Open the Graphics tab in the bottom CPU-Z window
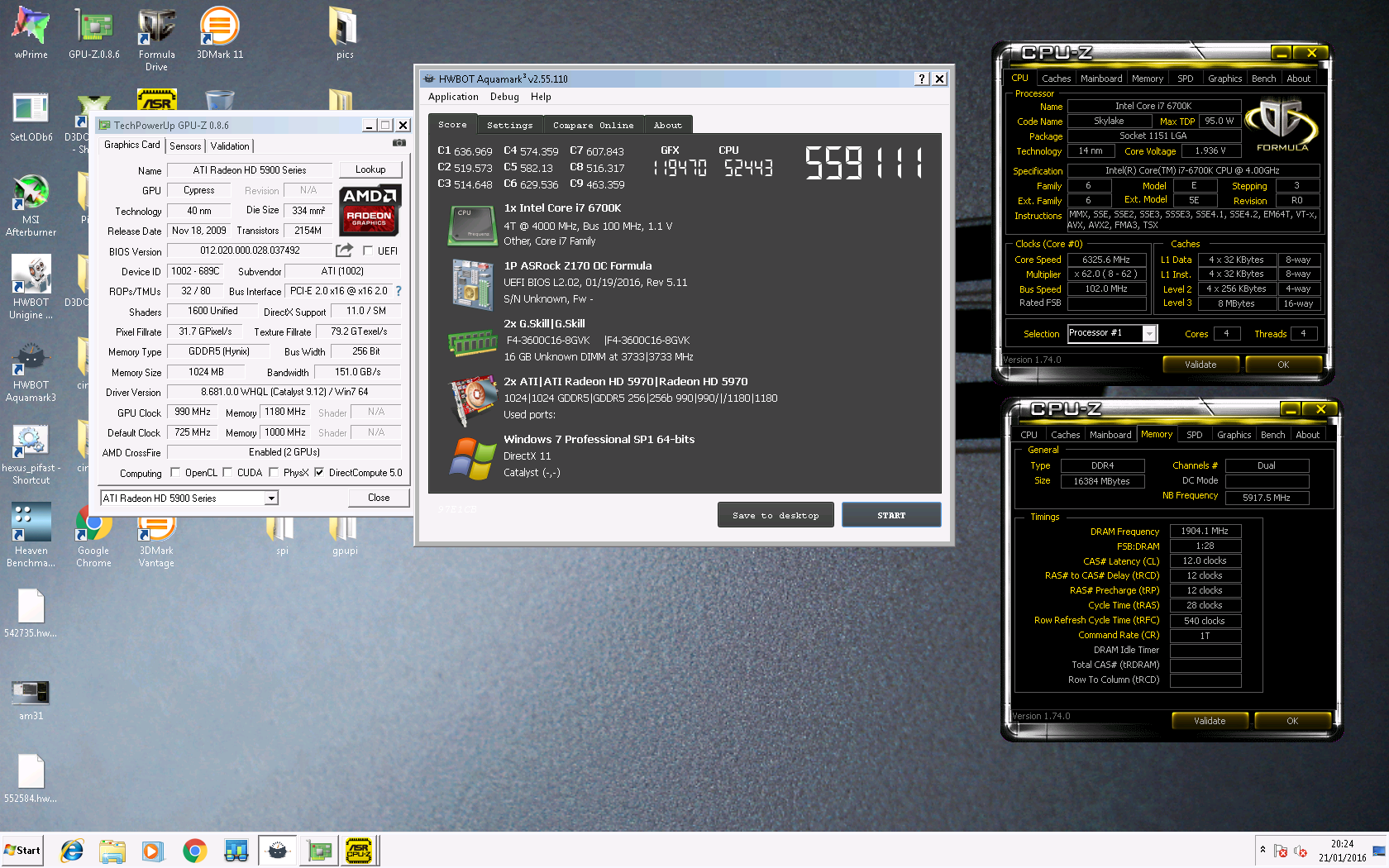 tap(1234, 435)
